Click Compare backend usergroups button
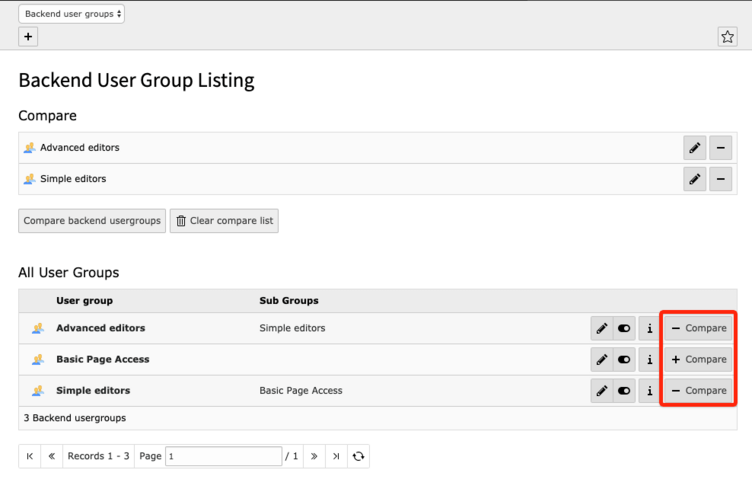The height and width of the screenshot is (489, 752). pyautogui.click(x=92, y=221)
